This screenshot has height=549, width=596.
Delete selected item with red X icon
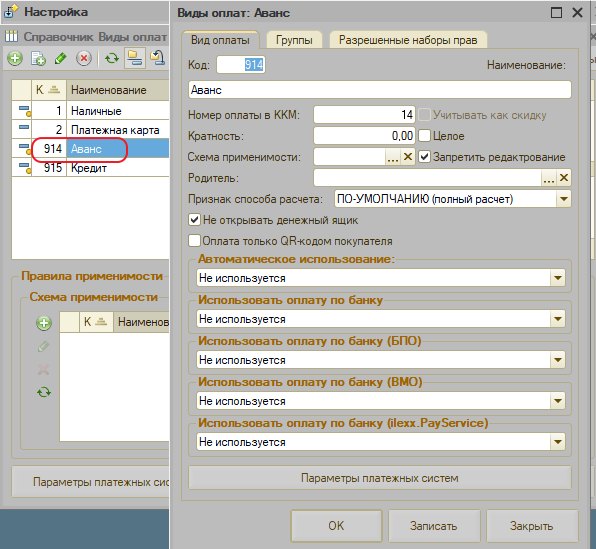click(84, 59)
